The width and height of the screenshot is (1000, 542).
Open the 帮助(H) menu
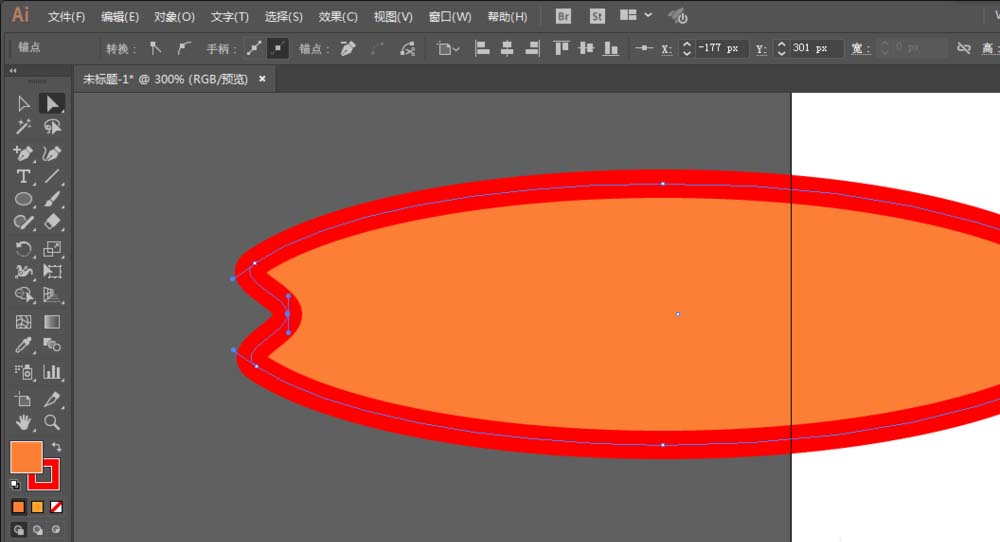pos(508,17)
